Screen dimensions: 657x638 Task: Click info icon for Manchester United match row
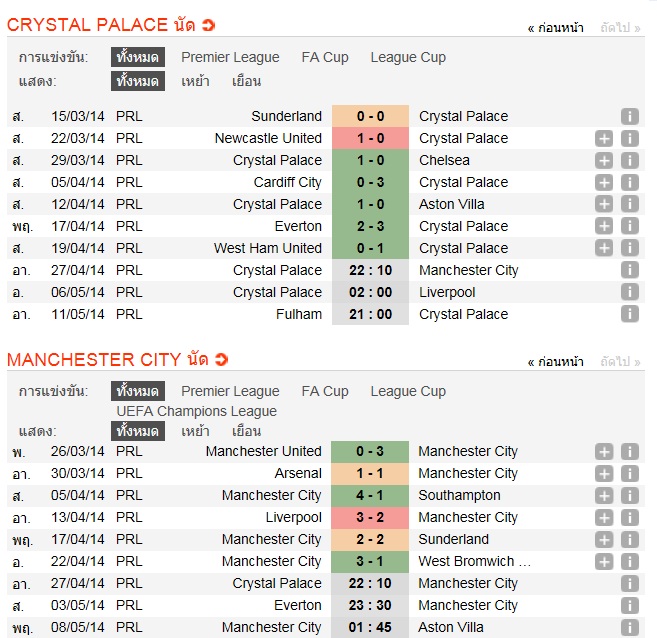[629, 451]
